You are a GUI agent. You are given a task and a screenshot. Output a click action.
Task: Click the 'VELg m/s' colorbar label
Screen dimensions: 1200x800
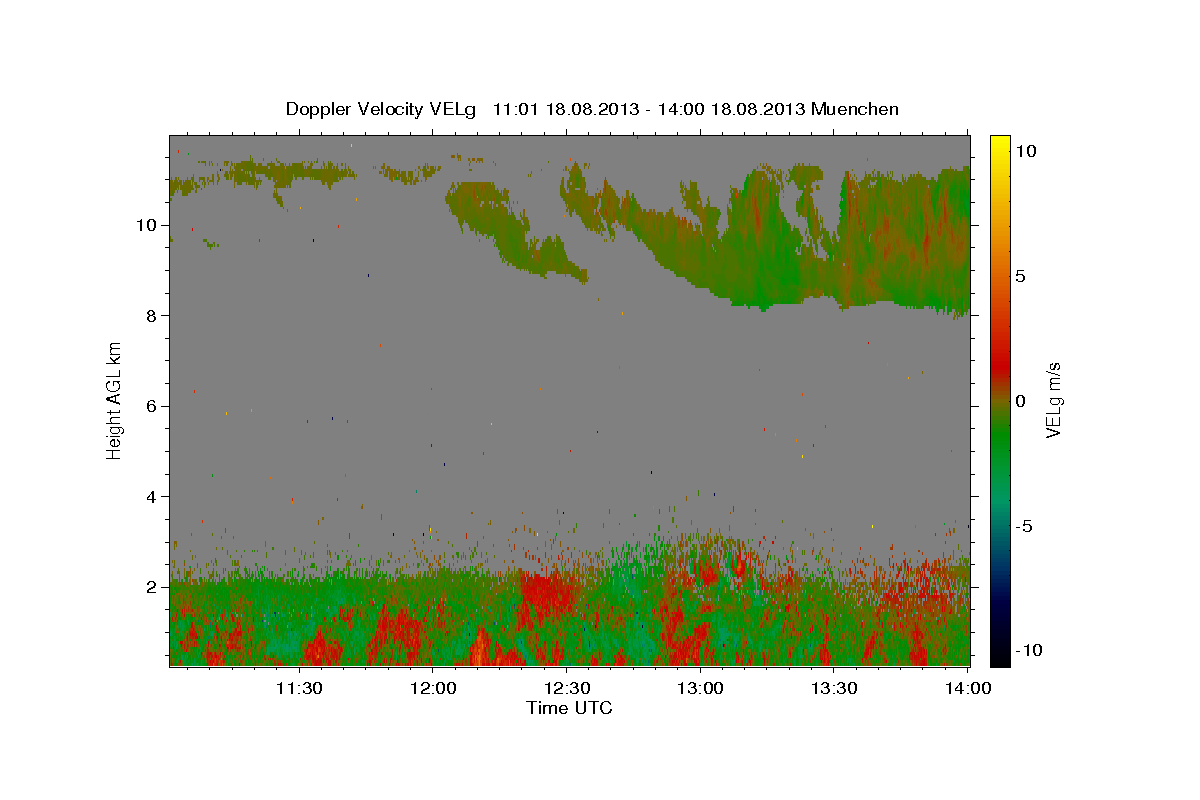tap(1052, 400)
